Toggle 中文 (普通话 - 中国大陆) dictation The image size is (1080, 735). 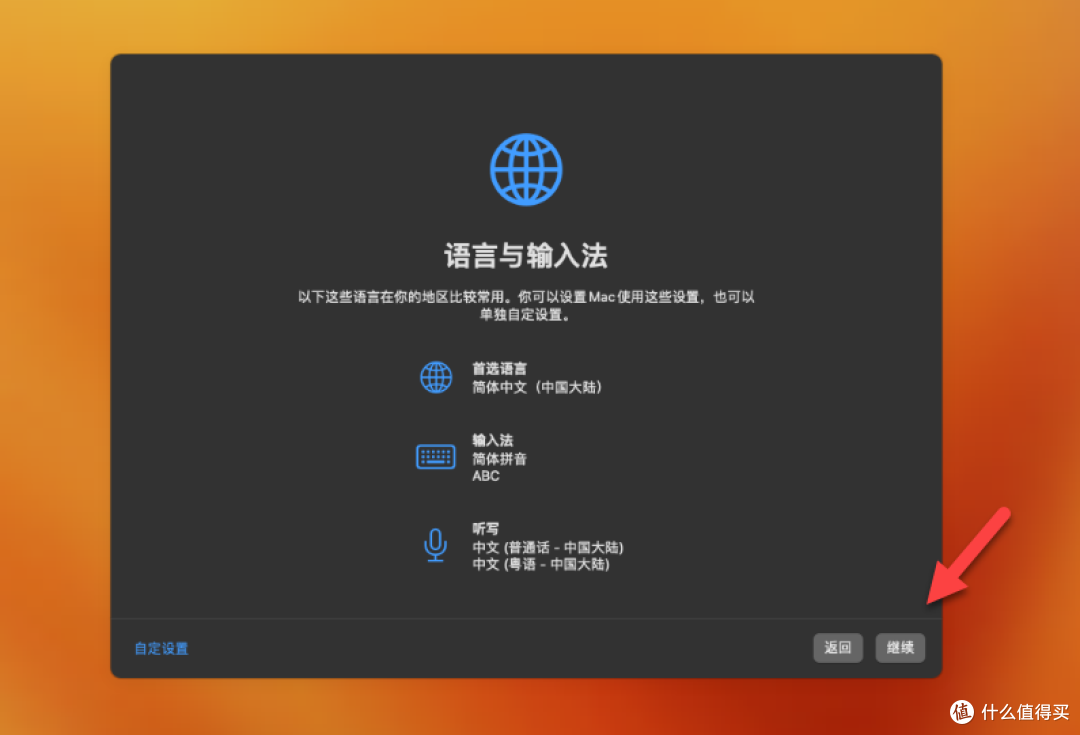pos(548,547)
